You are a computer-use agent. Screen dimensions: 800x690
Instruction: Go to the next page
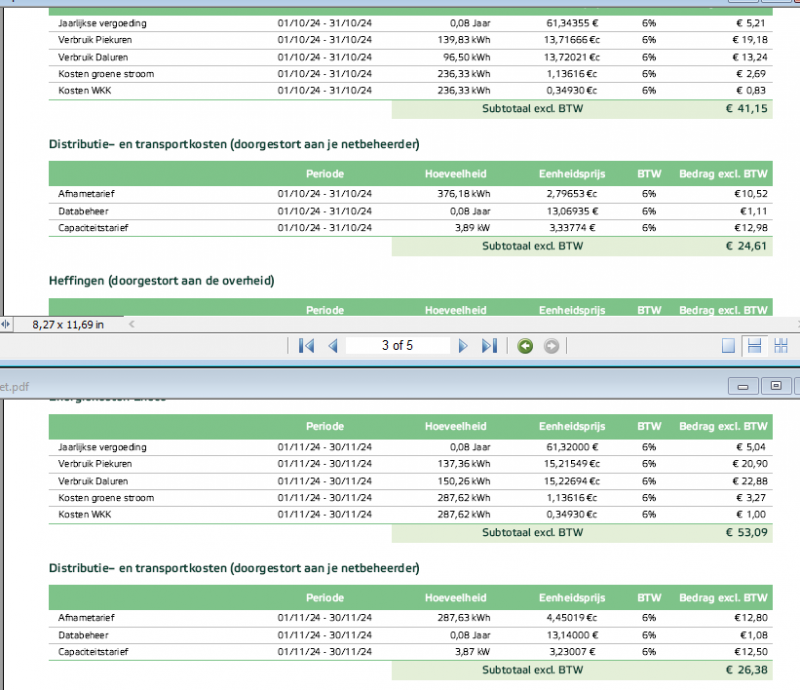463,346
